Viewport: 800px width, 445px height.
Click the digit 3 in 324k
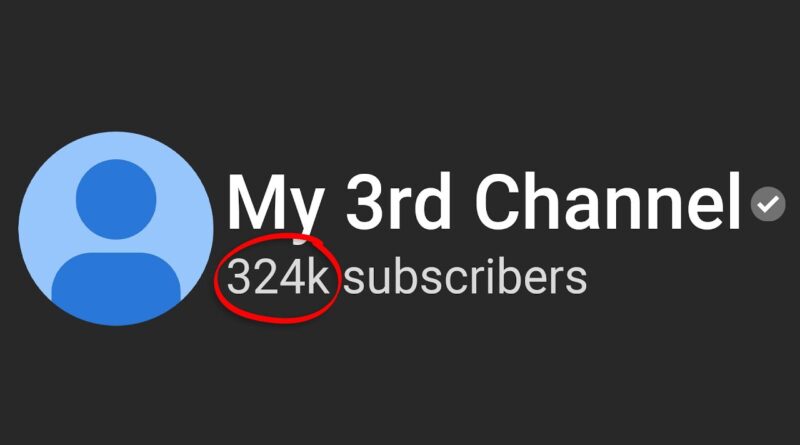pos(239,277)
